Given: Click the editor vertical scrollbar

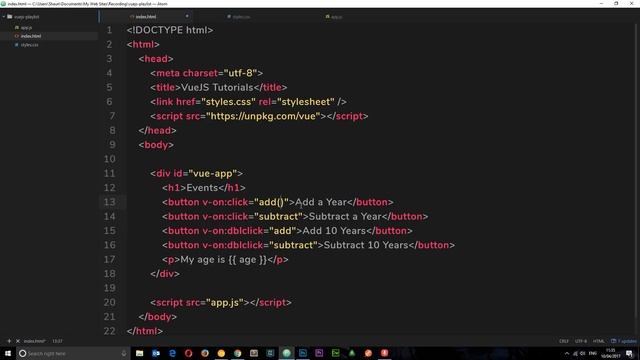Looking at the screenshot, I should click(x=636, y=171).
